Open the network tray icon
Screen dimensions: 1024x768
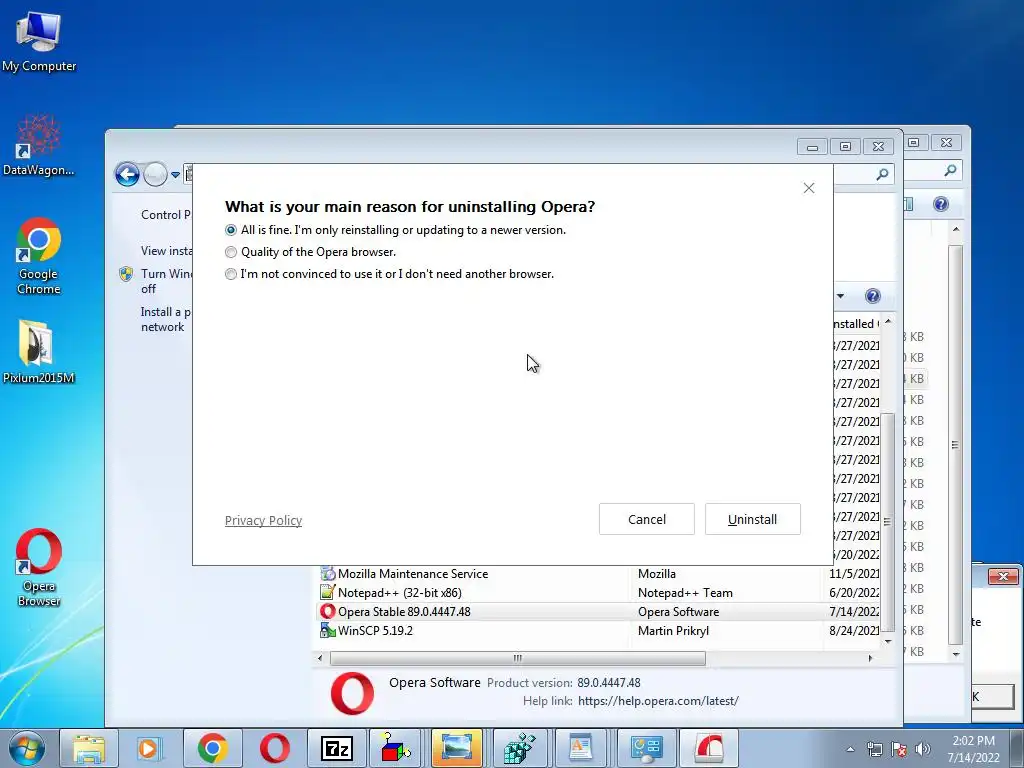coord(874,749)
